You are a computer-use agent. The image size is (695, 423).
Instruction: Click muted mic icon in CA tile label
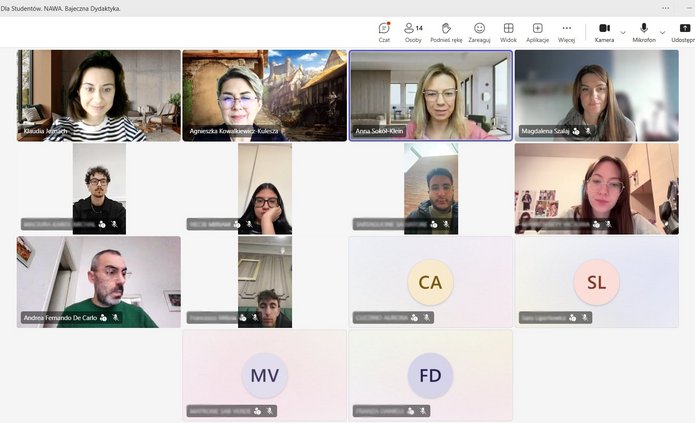click(x=426, y=317)
